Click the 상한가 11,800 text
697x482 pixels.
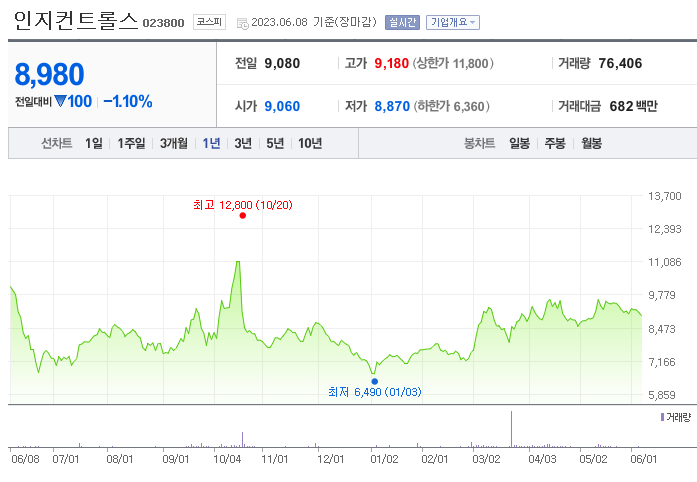pyautogui.click(x=453, y=63)
